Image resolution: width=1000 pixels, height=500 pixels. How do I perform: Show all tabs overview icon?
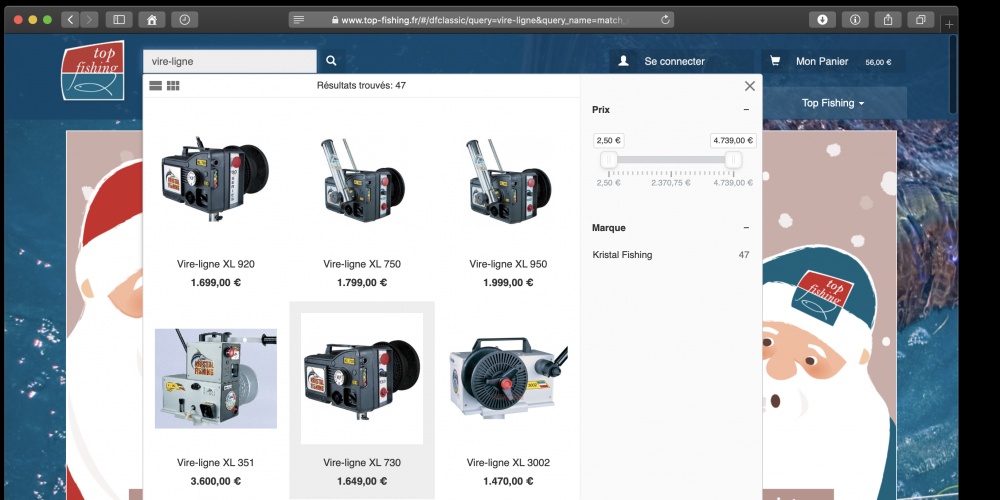click(920, 20)
